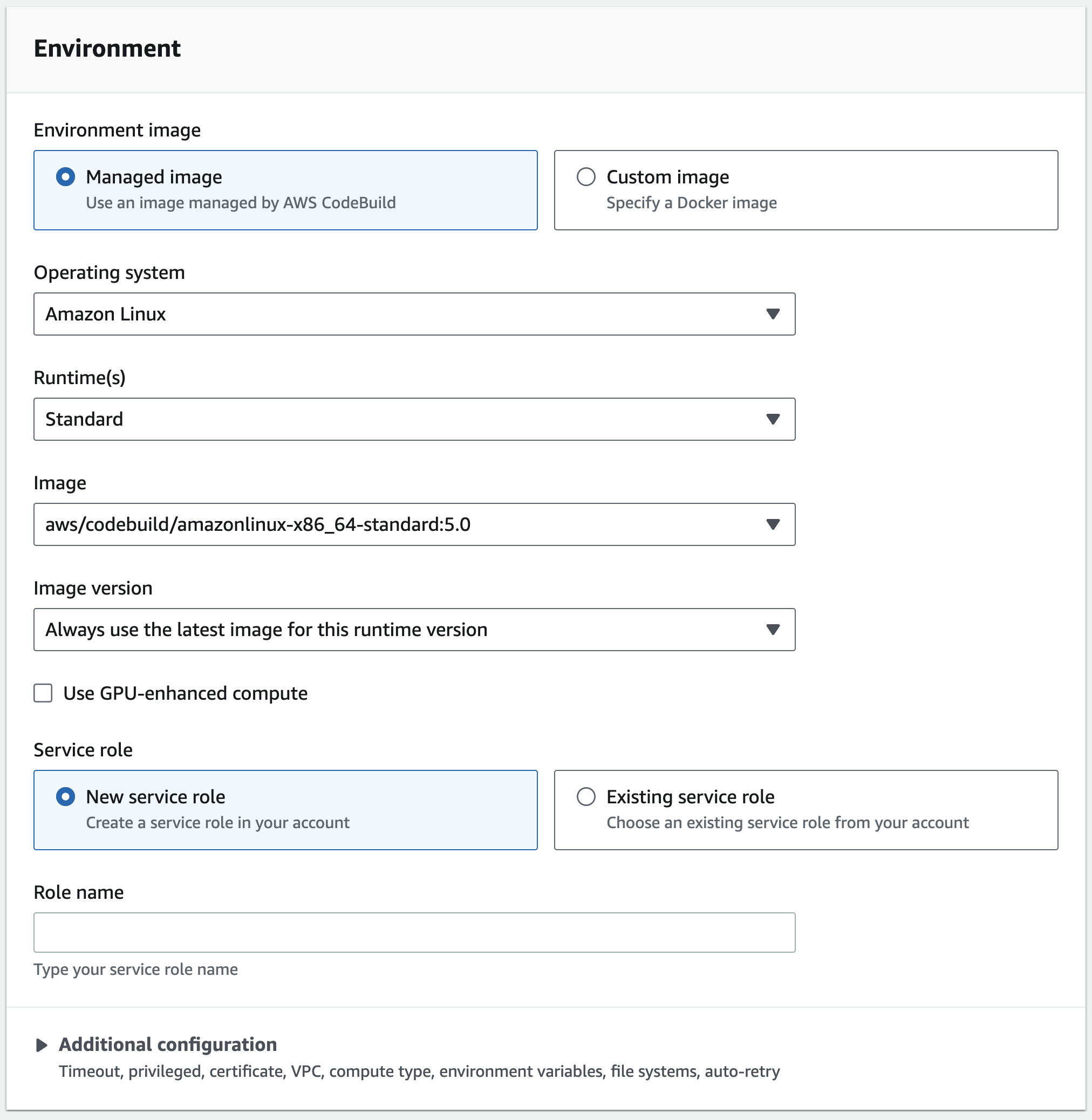The image size is (1092, 1120).
Task: Click the Managed image card description text
Action: pos(240,203)
